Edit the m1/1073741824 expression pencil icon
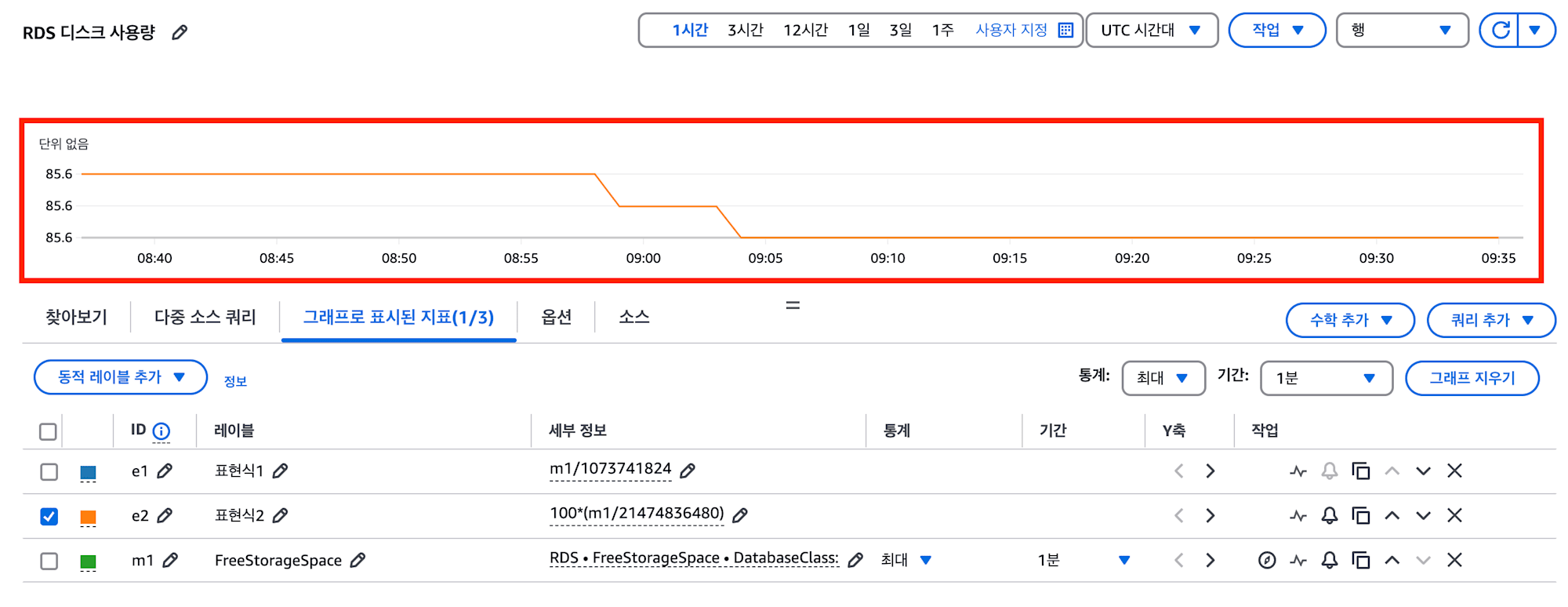The width and height of the screenshot is (1568, 607). pos(688,471)
